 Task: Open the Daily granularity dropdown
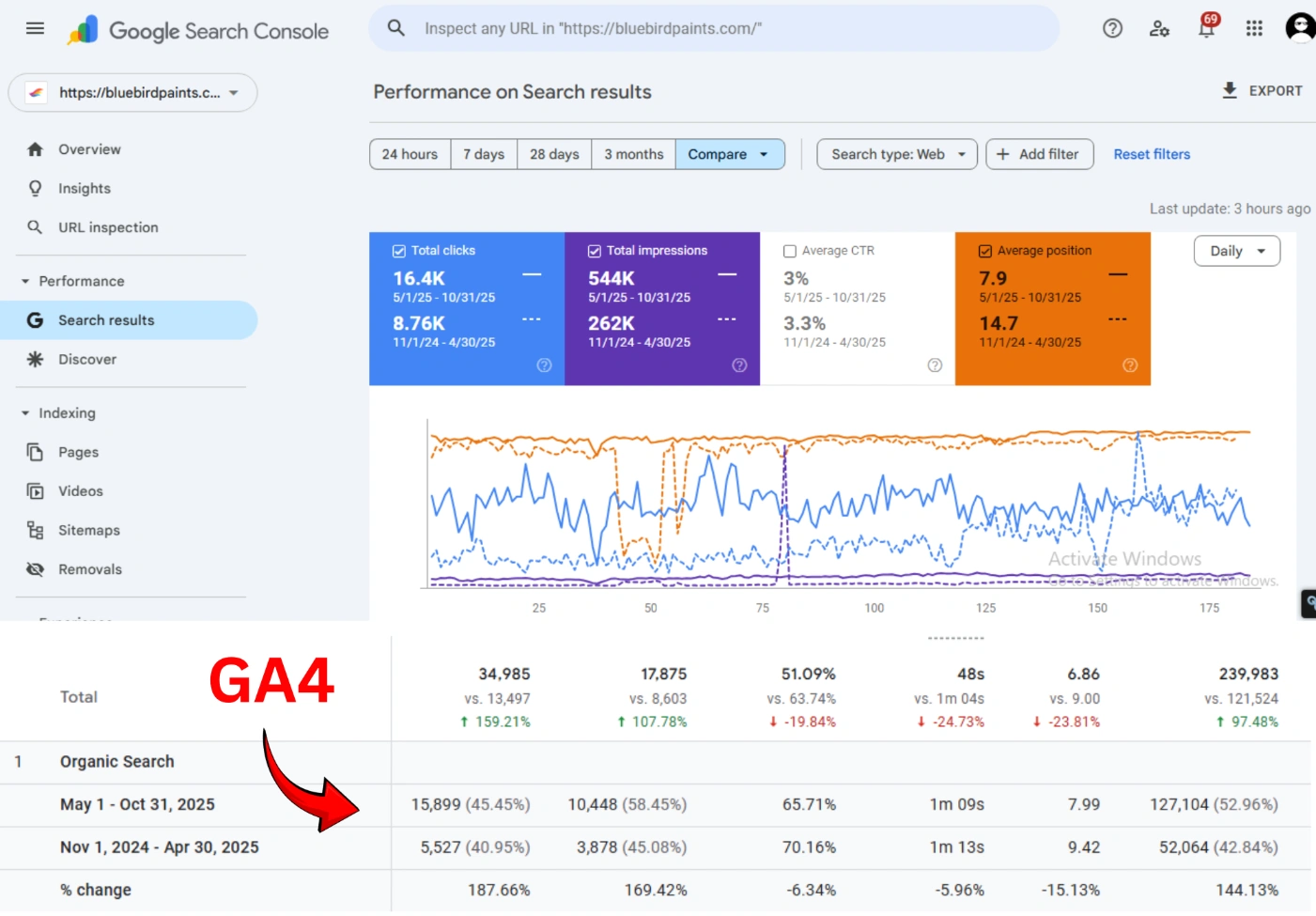(1237, 251)
